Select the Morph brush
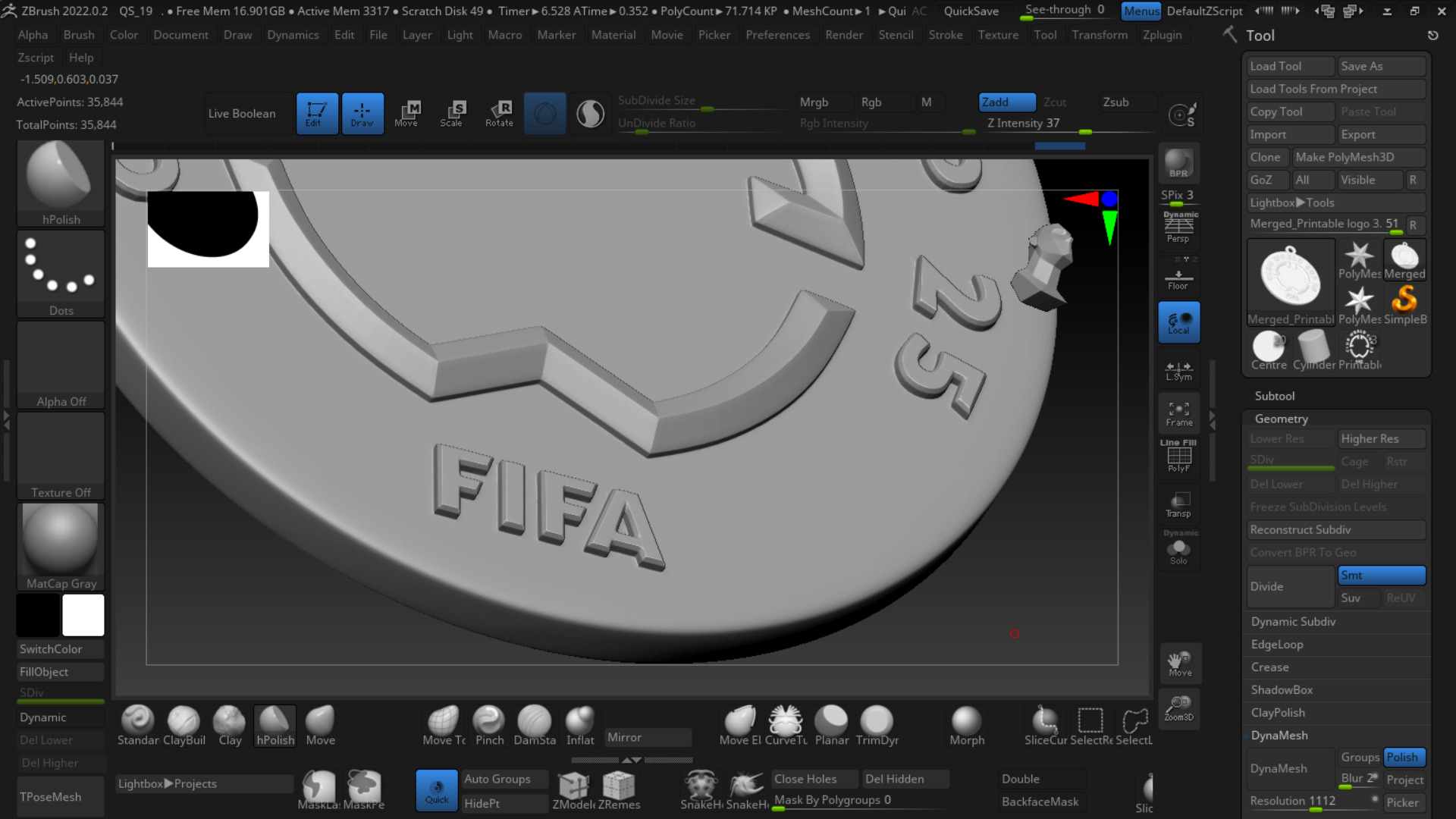The image size is (1456, 819). pyautogui.click(x=967, y=726)
